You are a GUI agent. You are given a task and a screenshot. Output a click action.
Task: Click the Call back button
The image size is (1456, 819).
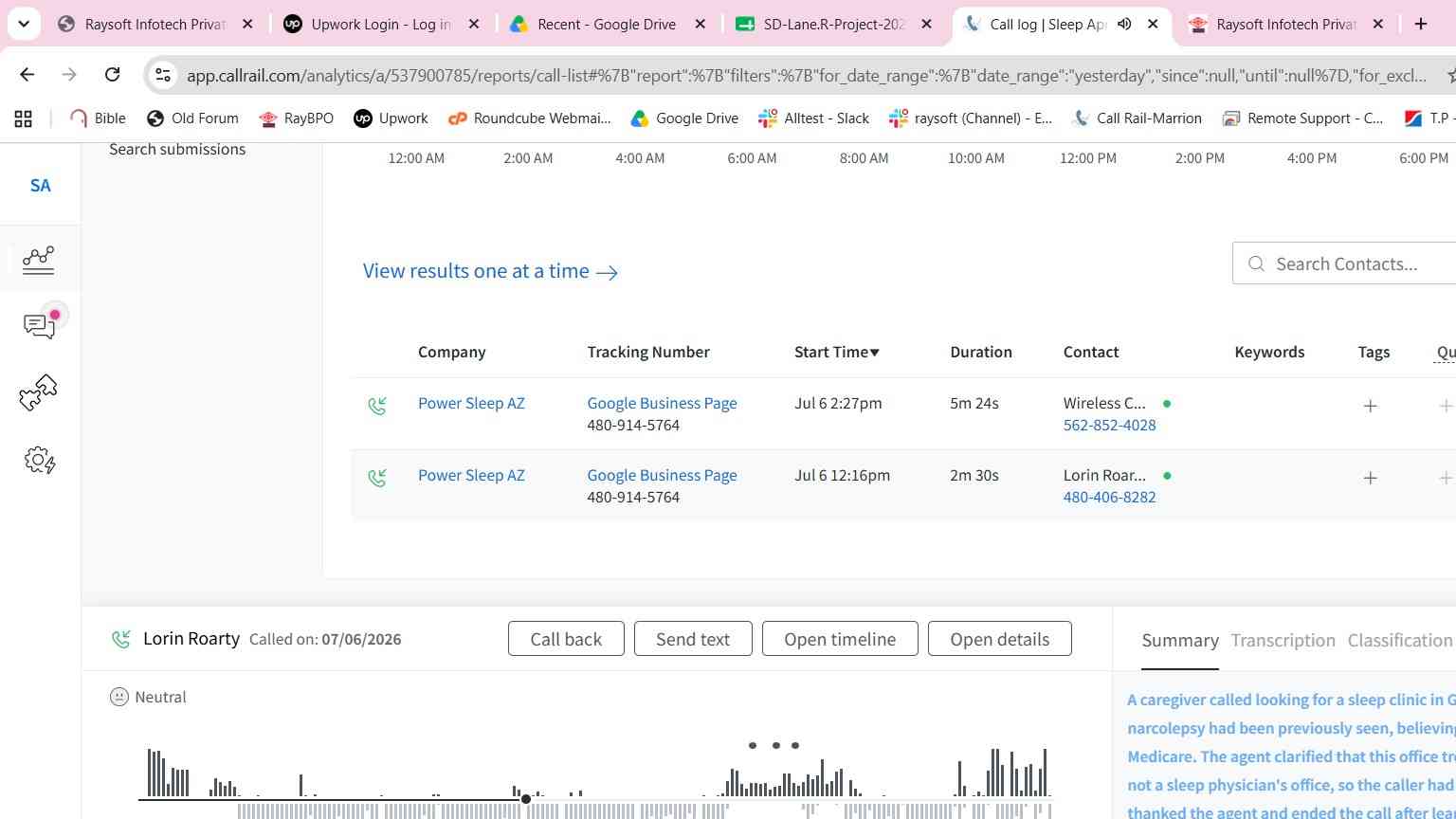[x=566, y=639]
